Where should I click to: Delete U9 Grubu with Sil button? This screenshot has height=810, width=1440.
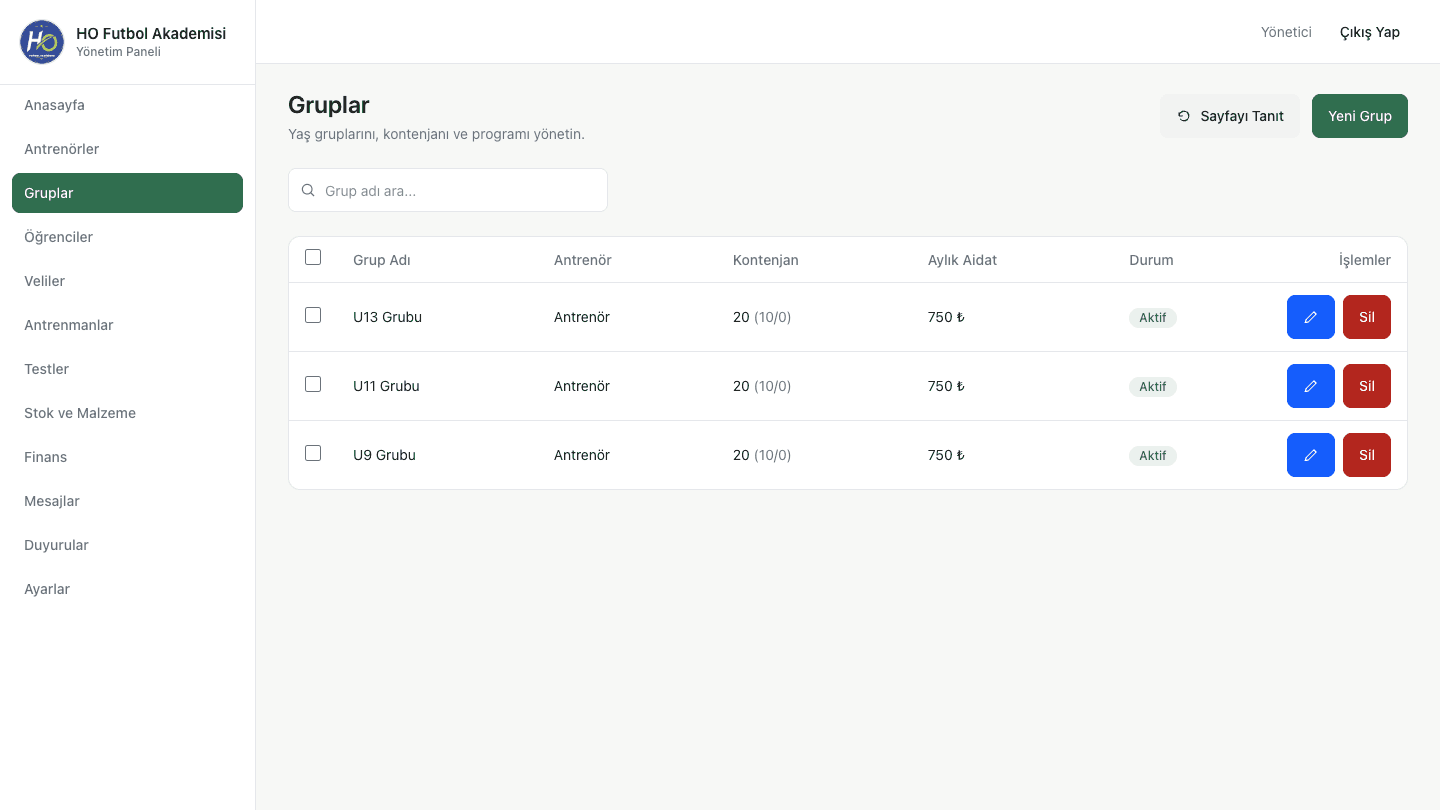1366,455
